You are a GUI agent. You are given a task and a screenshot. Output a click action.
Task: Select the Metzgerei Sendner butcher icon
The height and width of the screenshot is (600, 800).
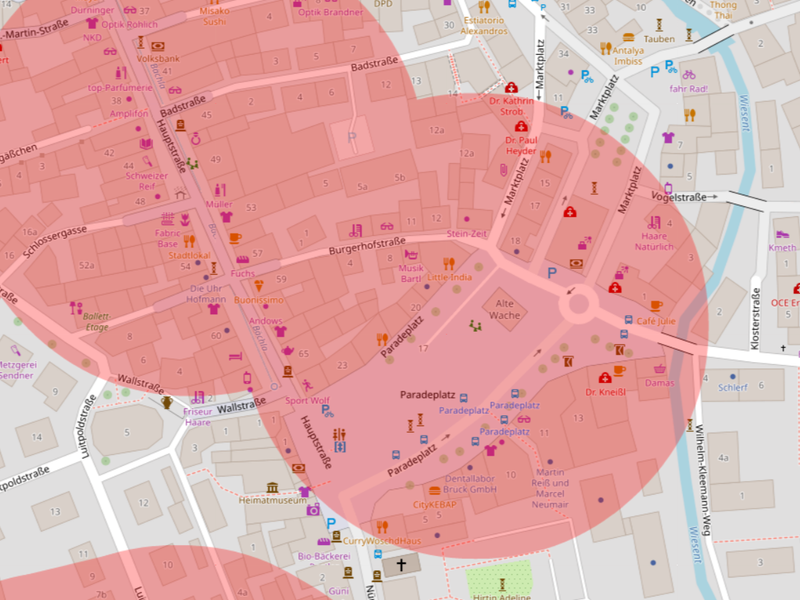pos(16,351)
